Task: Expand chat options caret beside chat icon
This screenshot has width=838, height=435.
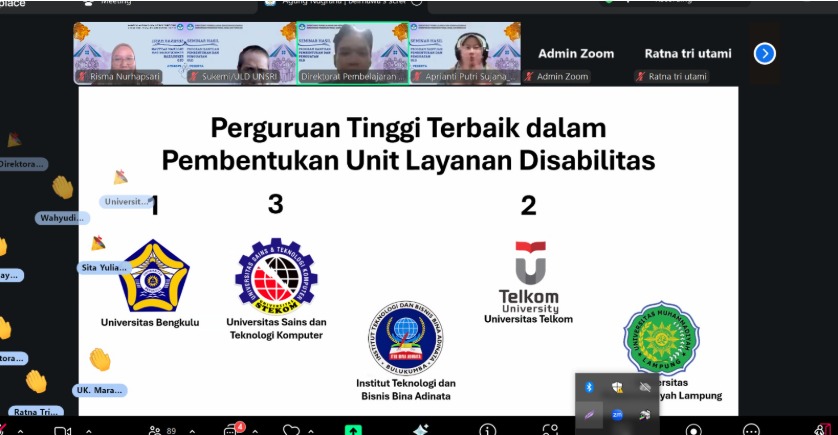Action: point(255,431)
